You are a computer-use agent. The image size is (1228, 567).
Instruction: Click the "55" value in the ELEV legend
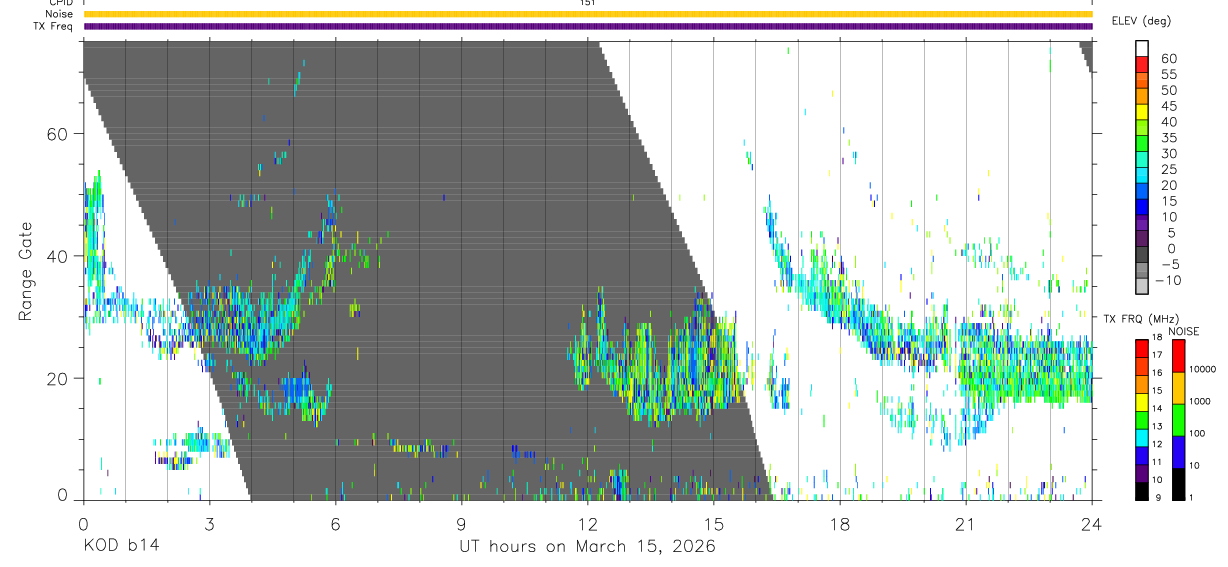point(1169,74)
